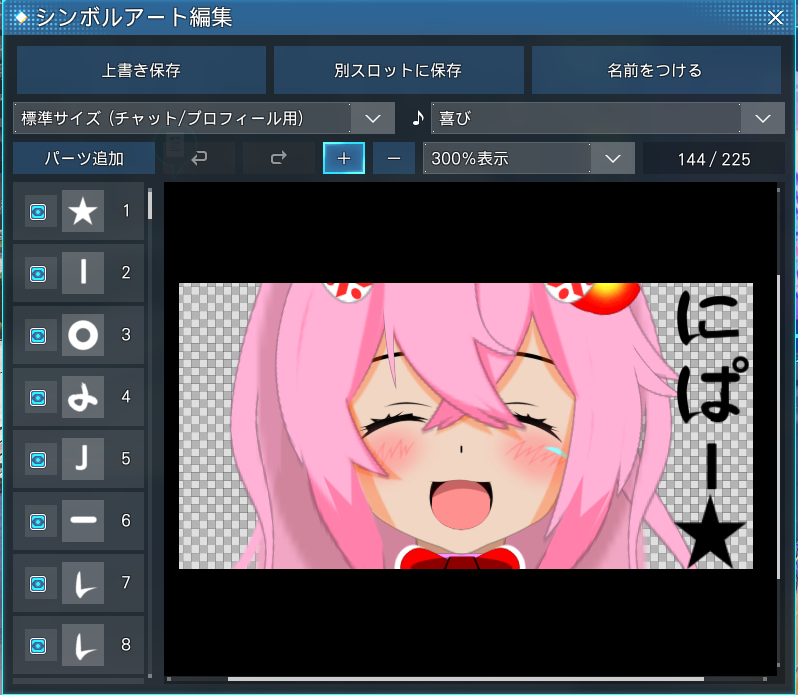
Task: Open the 標準サイズ size dropdown arrow
Action: click(373, 118)
